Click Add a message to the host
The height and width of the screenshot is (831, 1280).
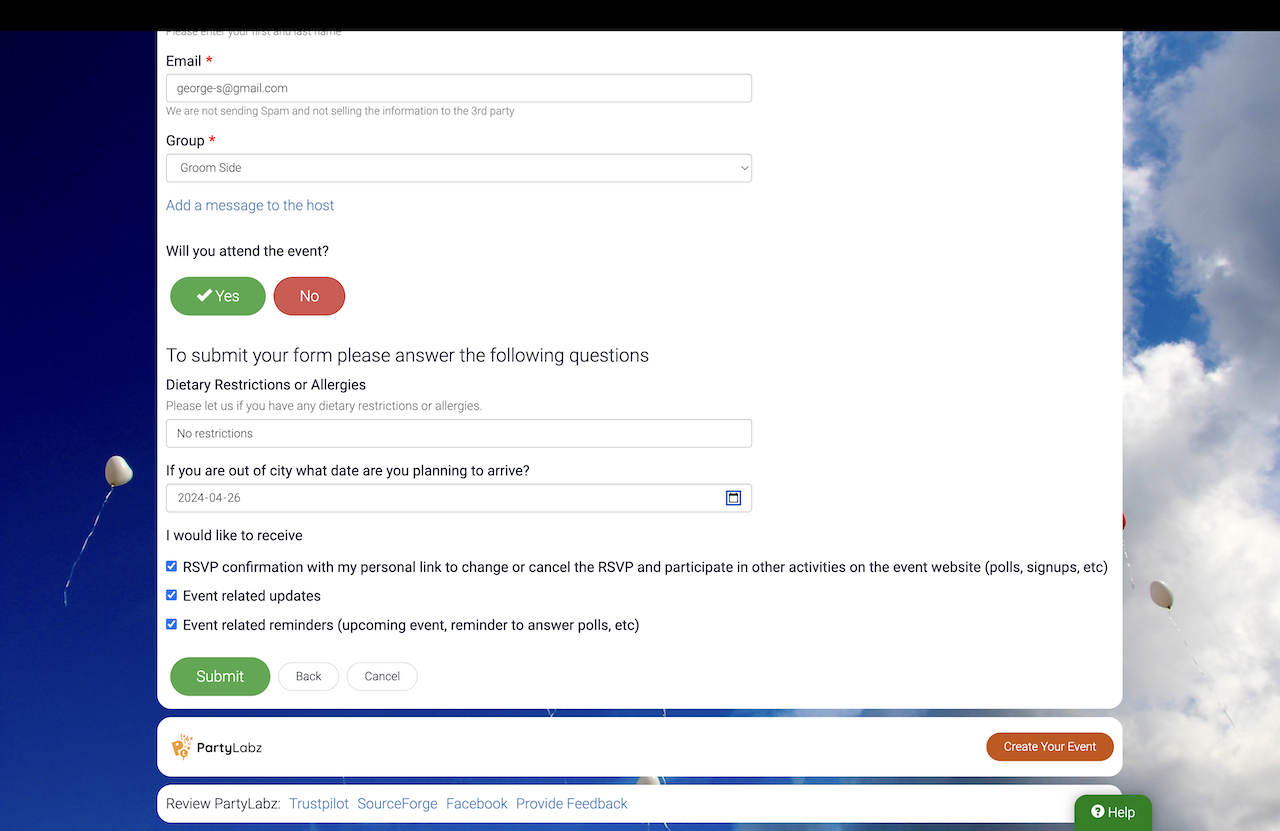click(x=250, y=205)
